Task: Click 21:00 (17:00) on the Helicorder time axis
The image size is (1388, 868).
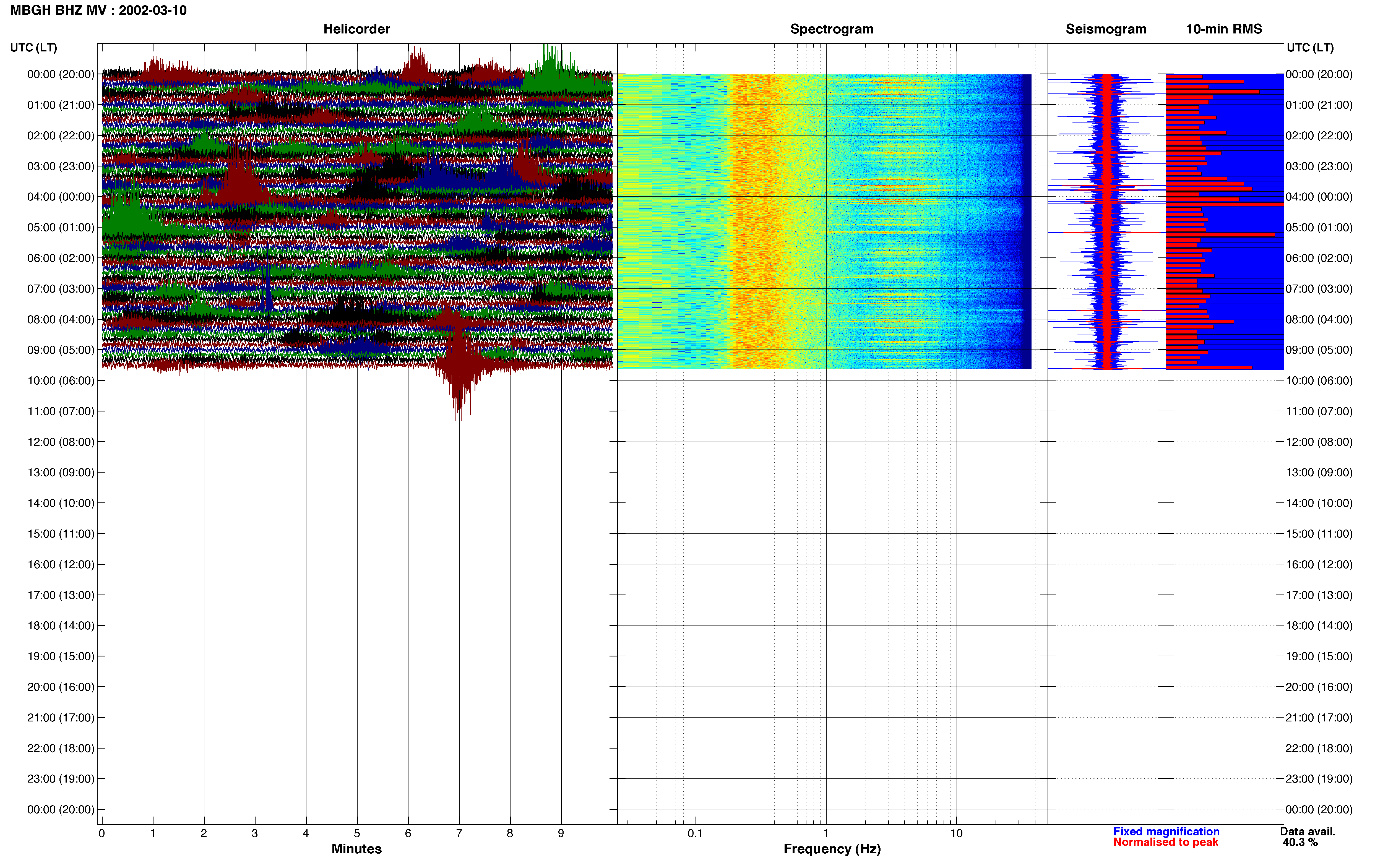Action: coord(61,718)
